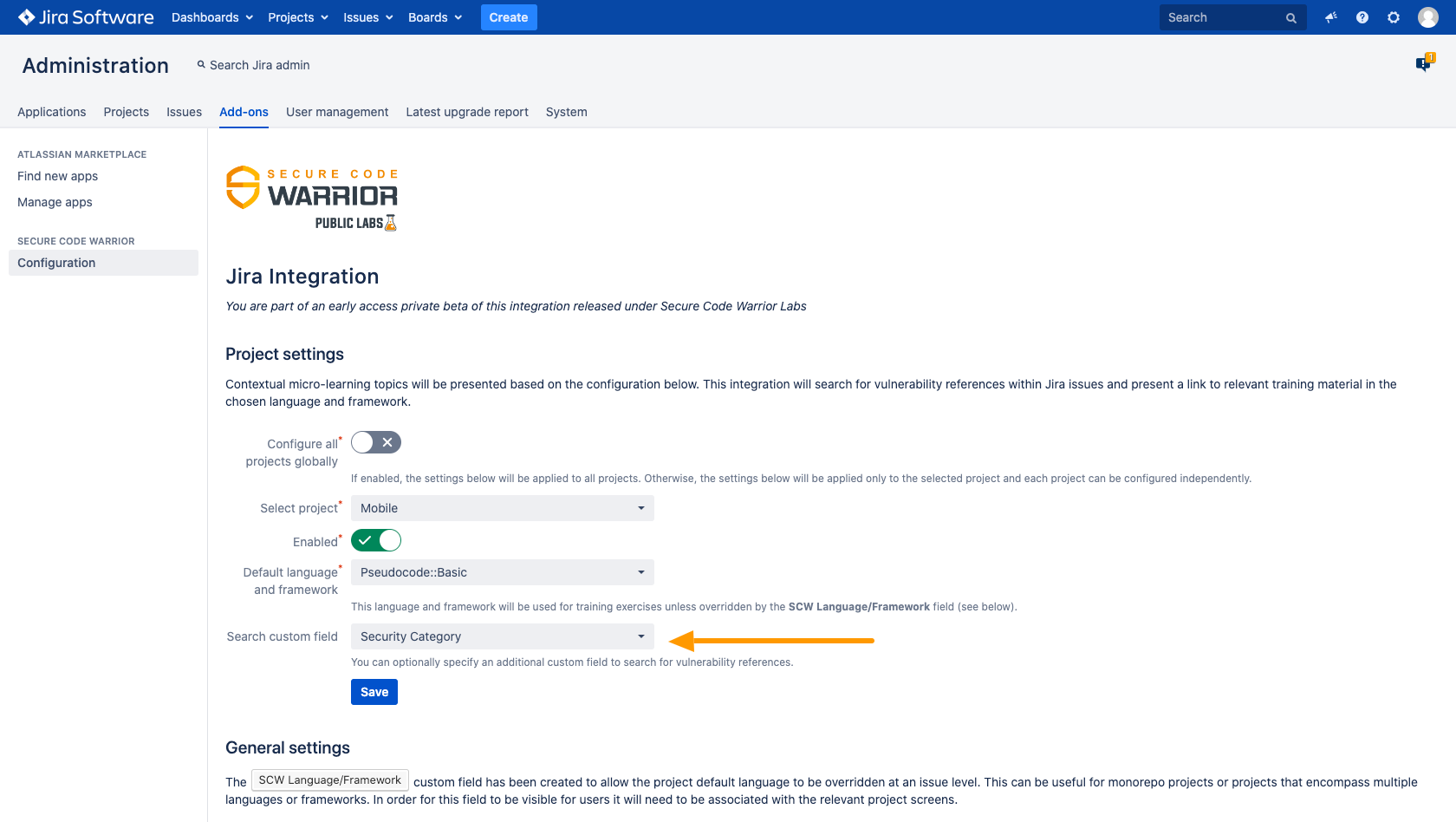Open the Search custom field dropdown
Viewport: 1456px width, 822px height.
pyautogui.click(x=503, y=636)
